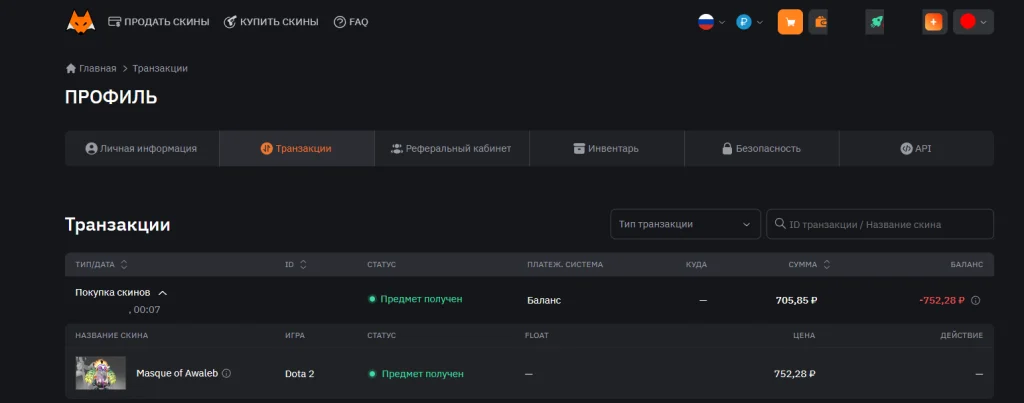The image size is (1024, 403).
Task: Click the orange plus deposit icon
Action: point(934,22)
